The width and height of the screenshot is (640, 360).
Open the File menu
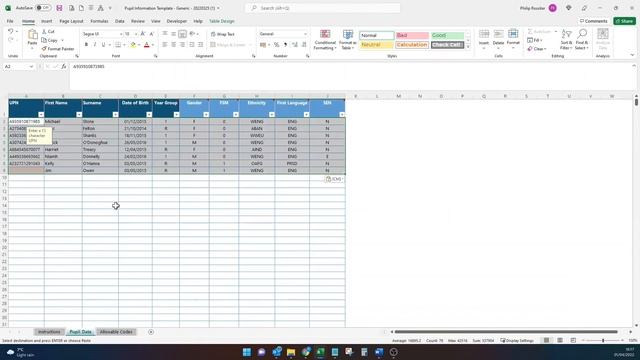[x=10, y=21]
